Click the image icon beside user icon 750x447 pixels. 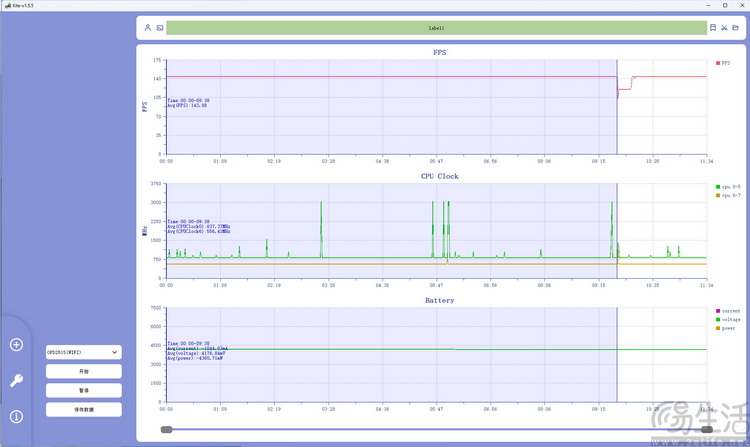pos(159,28)
